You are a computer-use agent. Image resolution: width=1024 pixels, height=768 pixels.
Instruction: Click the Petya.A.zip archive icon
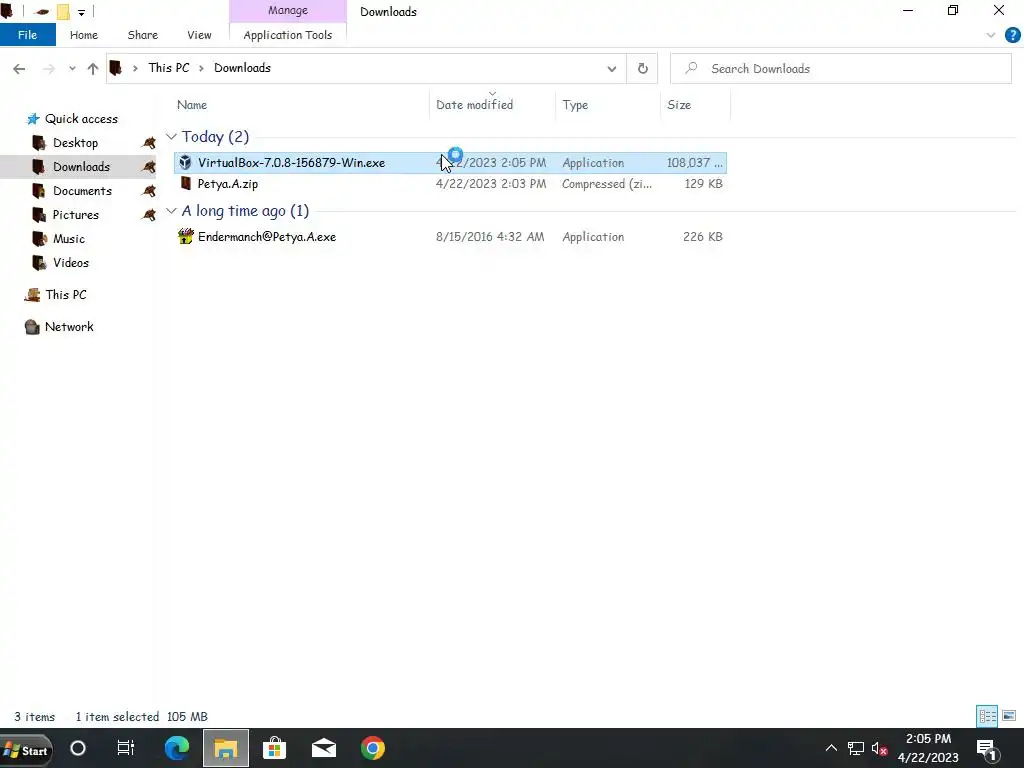(x=185, y=184)
